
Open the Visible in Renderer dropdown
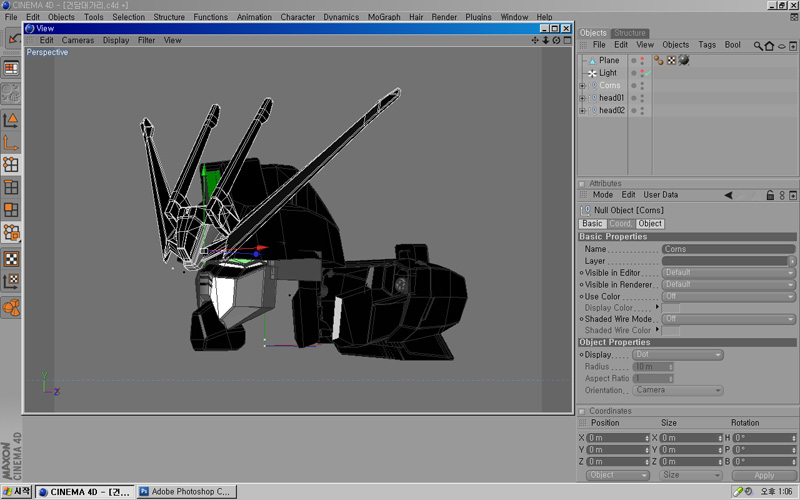(x=729, y=285)
